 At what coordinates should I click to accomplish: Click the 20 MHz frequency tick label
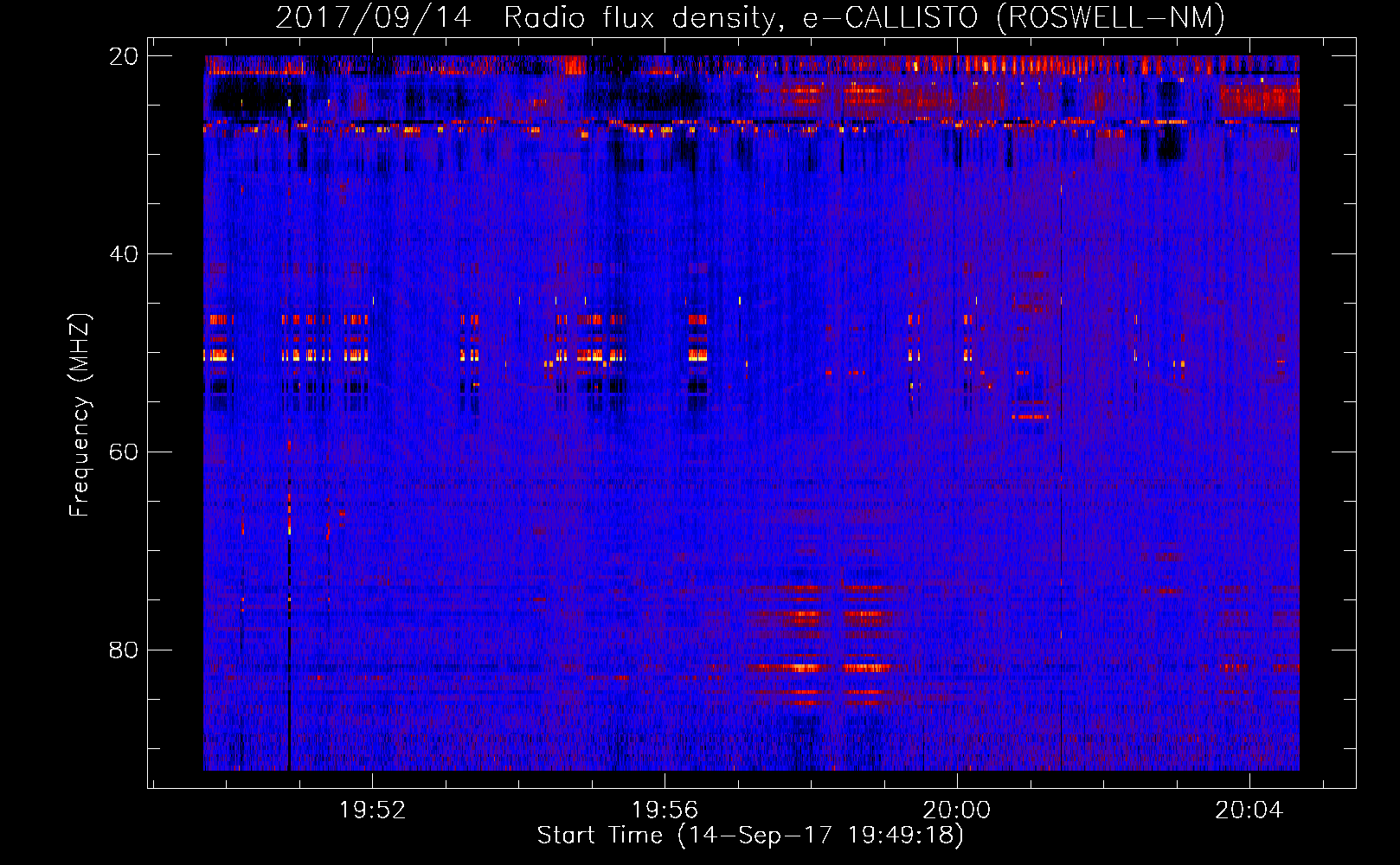point(124,56)
